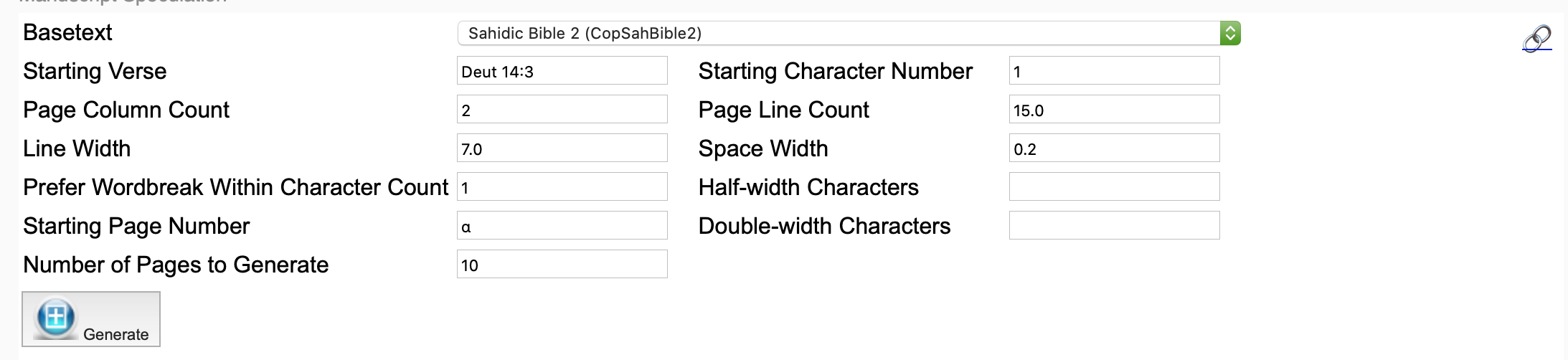
Task: Select the Starting Page Number input
Action: 562,226
